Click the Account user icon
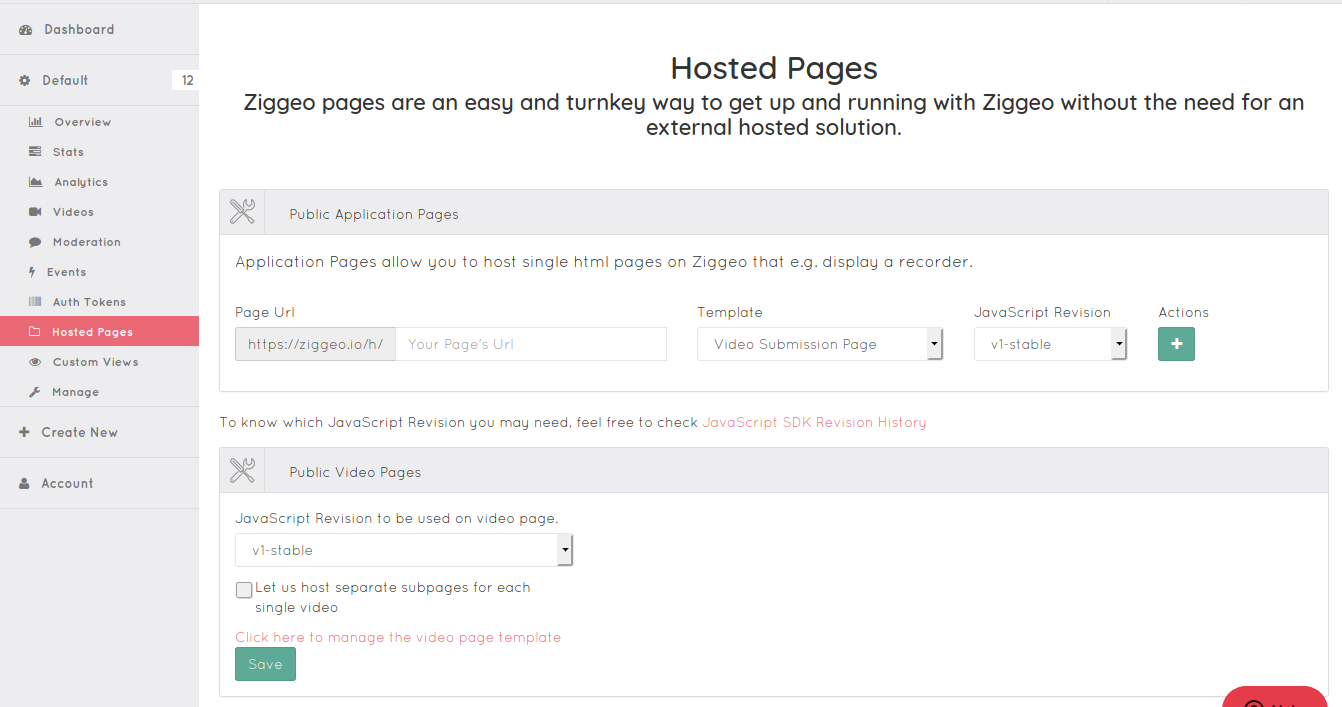The height and width of the screenshot is (707, 1342). point(25,484)
